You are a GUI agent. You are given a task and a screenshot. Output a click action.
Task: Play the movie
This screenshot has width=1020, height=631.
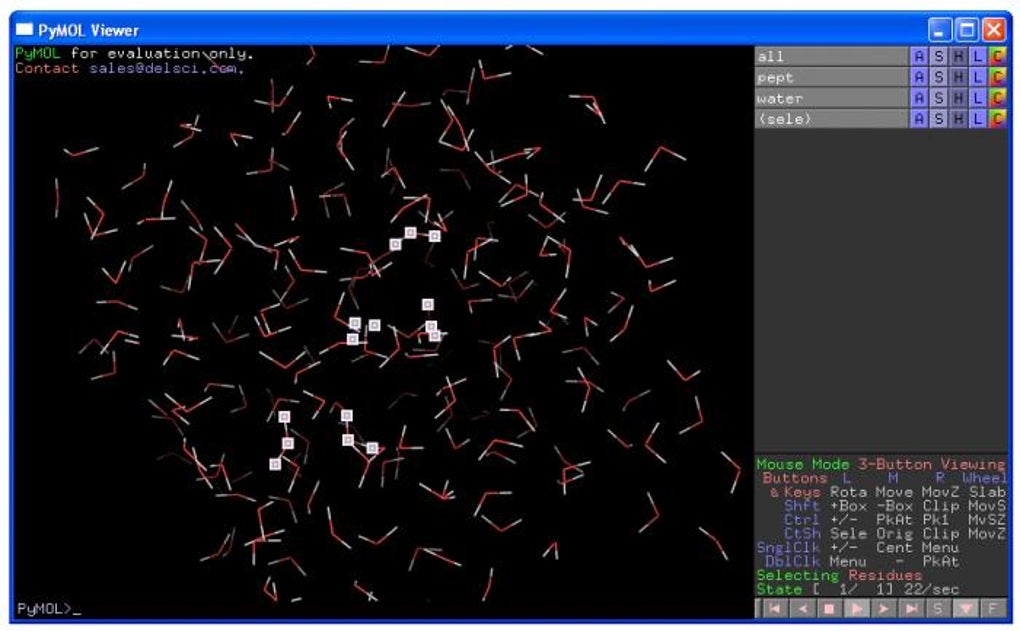coord(857,609)
